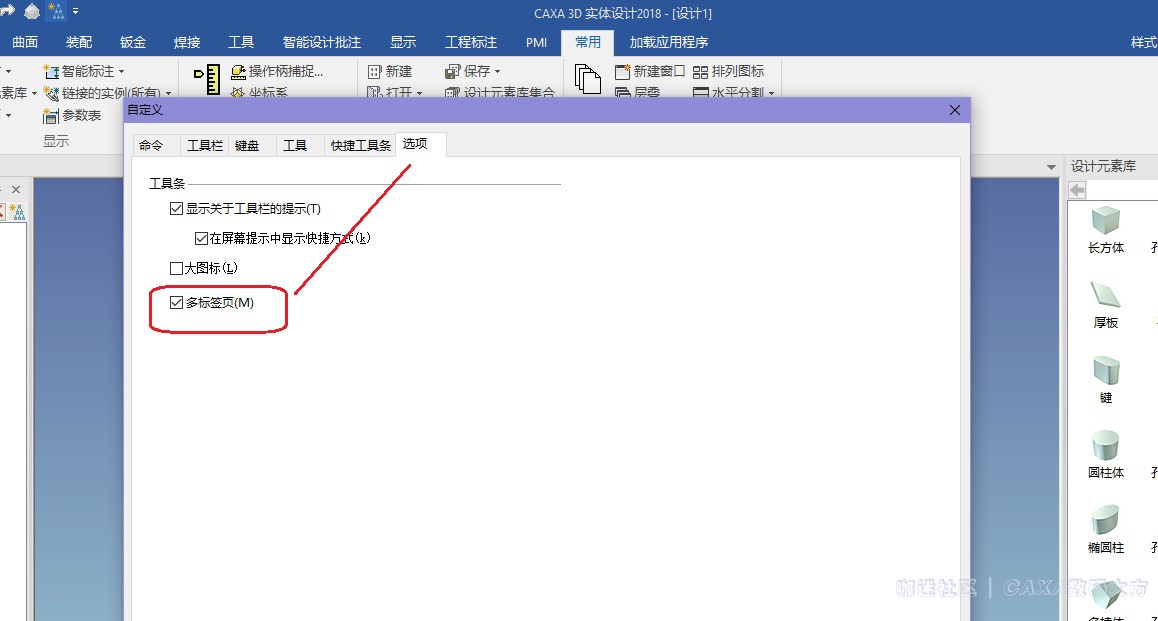Open the 常用 ribbon tab
1158x621 pixels.
click(588, 42)
